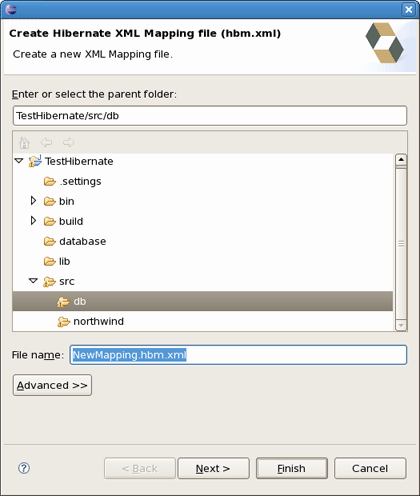Collapse the TestHibernate project node
This screenshot has width=420, height=496.
point(19,161)
